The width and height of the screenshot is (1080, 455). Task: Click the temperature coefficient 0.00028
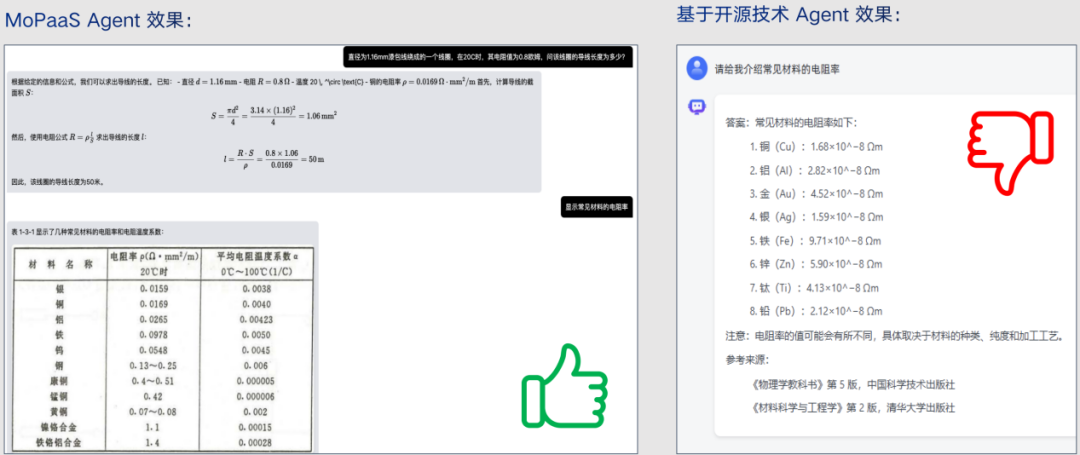[x=257, y=443]
